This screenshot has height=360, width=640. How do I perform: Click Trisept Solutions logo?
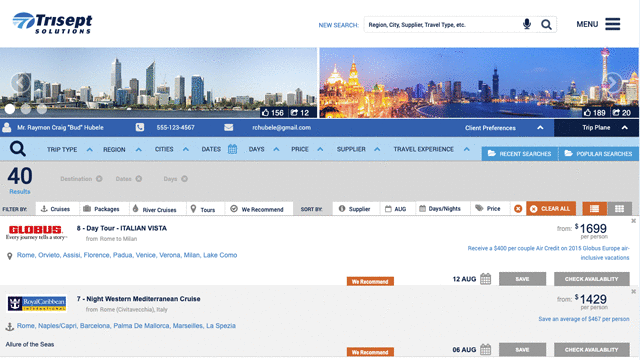52,23
